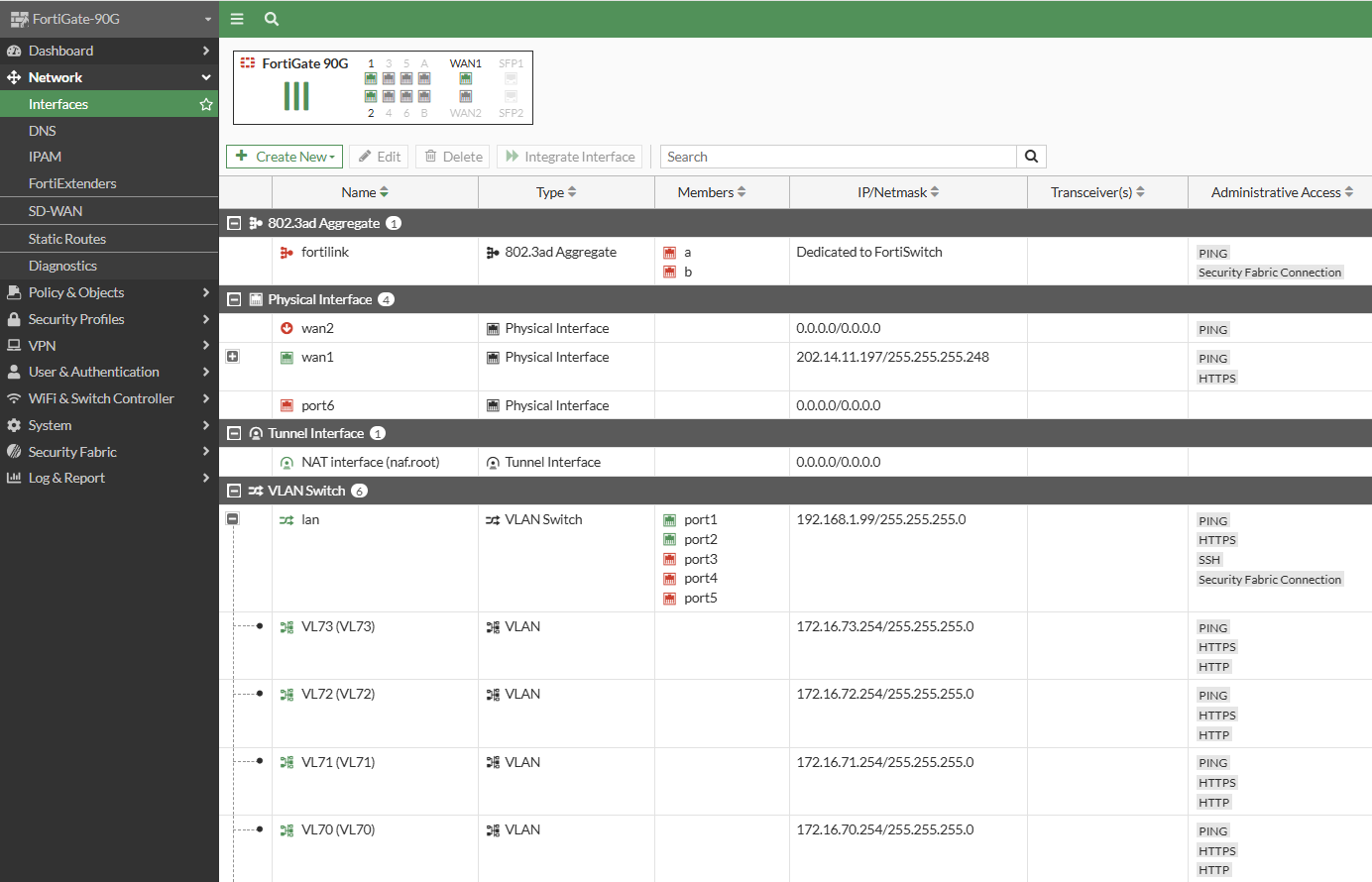Viewport: 1372px width, 882px height.
Task: Click port 1 icon on FortiGate faceplate
Action: click(x=371, y=78)
